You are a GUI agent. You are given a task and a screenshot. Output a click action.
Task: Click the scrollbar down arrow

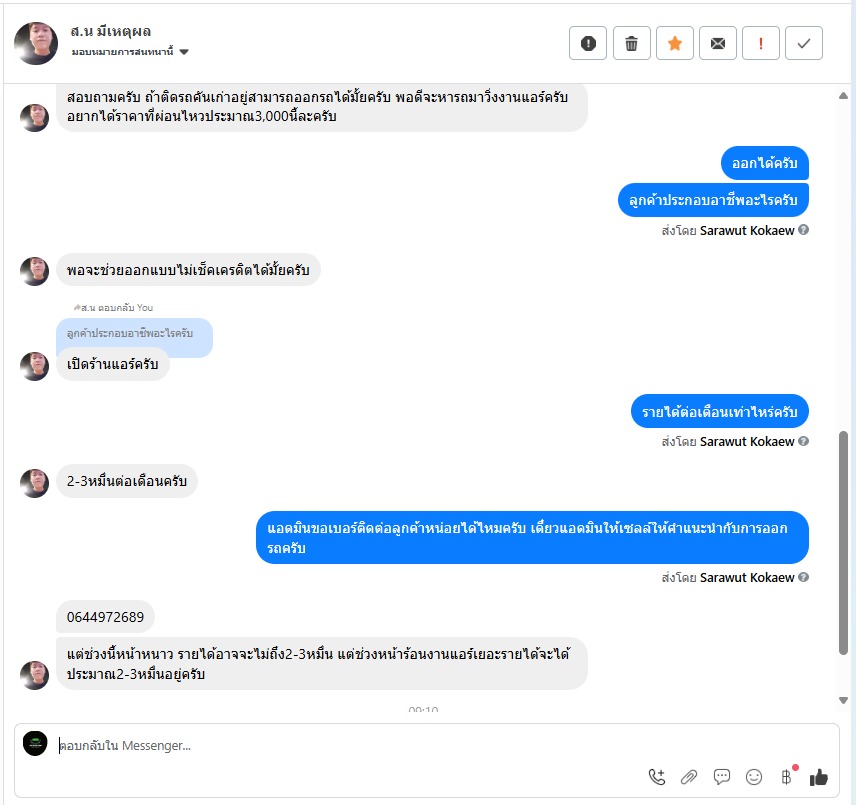point(843,700)
